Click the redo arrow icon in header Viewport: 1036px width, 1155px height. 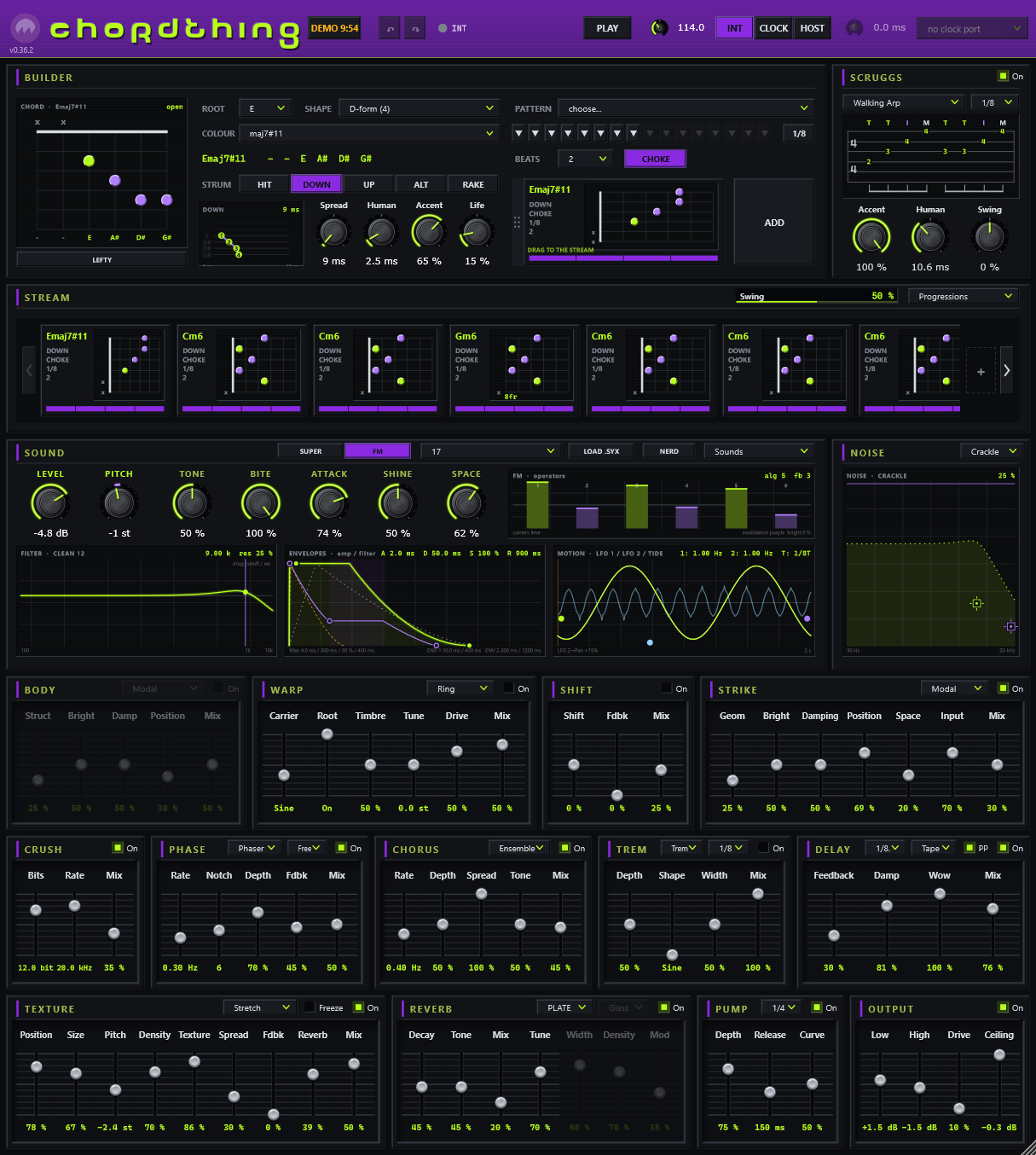click(x=415, y=28)
